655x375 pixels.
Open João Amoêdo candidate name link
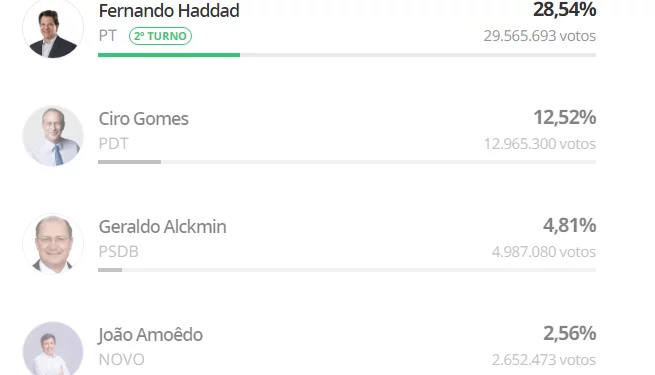tap(150, 334)
